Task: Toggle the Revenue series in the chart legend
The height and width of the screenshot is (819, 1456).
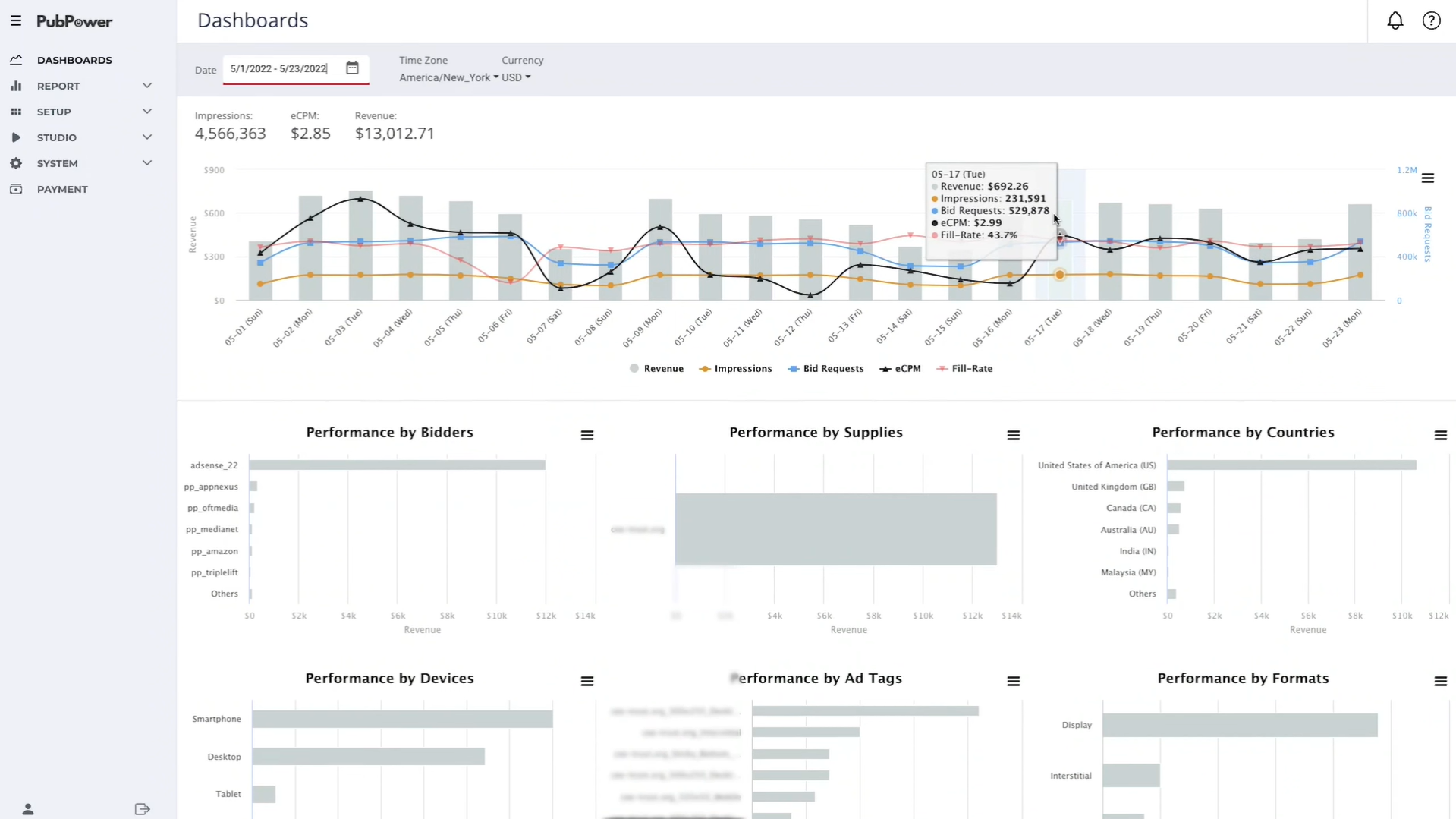Action: click(657, 369)
